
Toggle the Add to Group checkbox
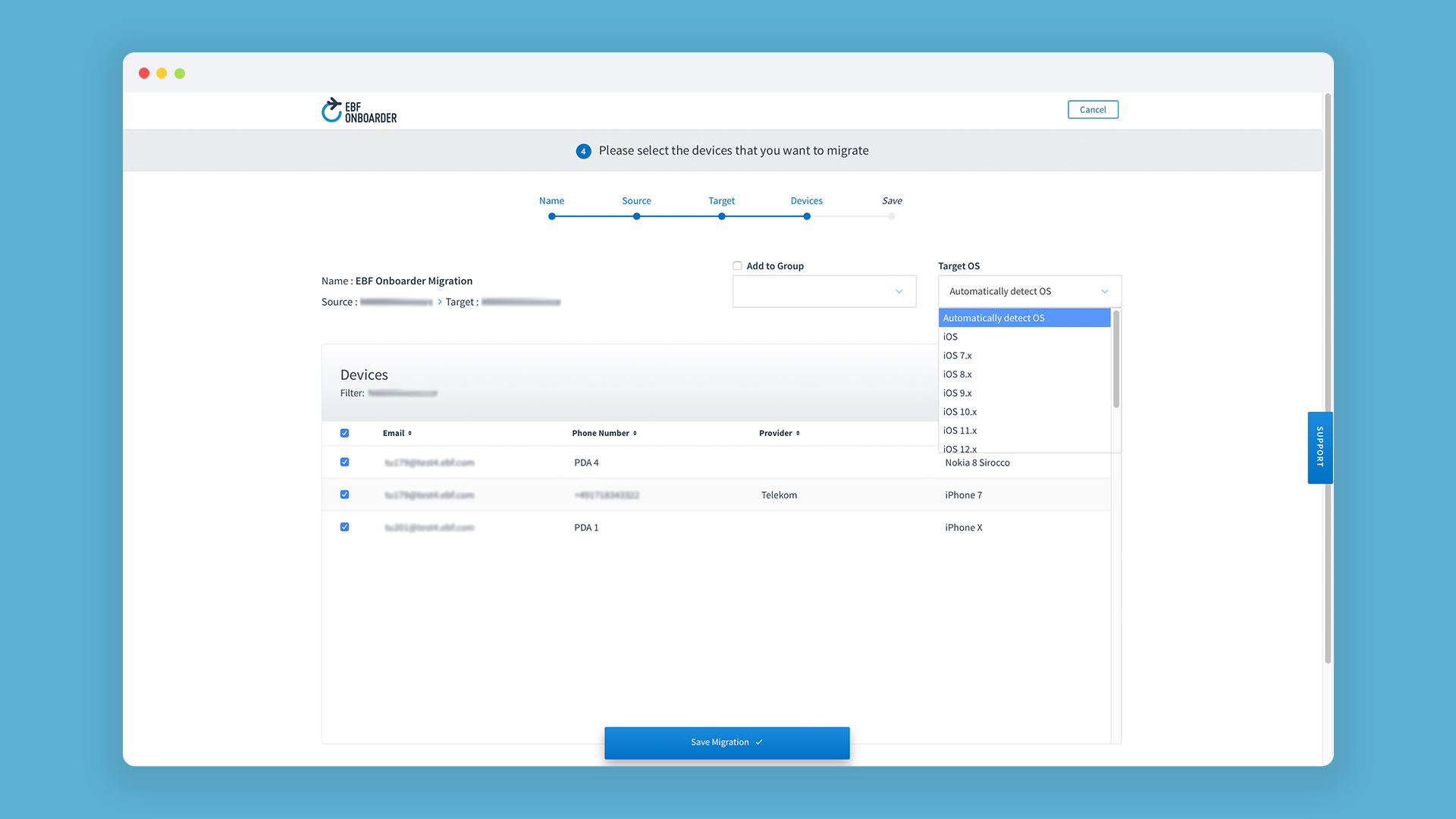(x=737, y=265)
